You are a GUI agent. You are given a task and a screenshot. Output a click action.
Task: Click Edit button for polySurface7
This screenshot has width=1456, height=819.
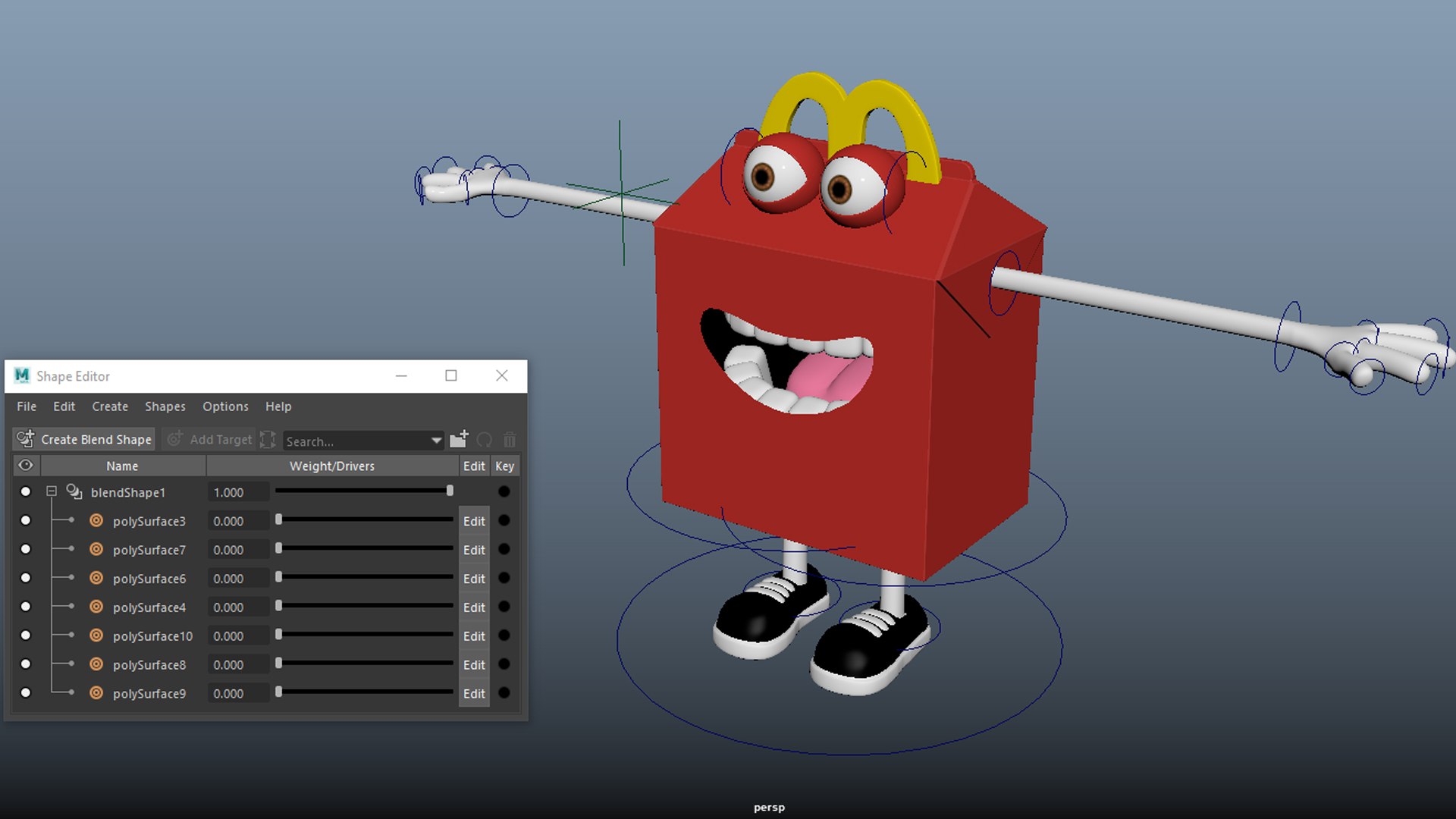[474, 550]
